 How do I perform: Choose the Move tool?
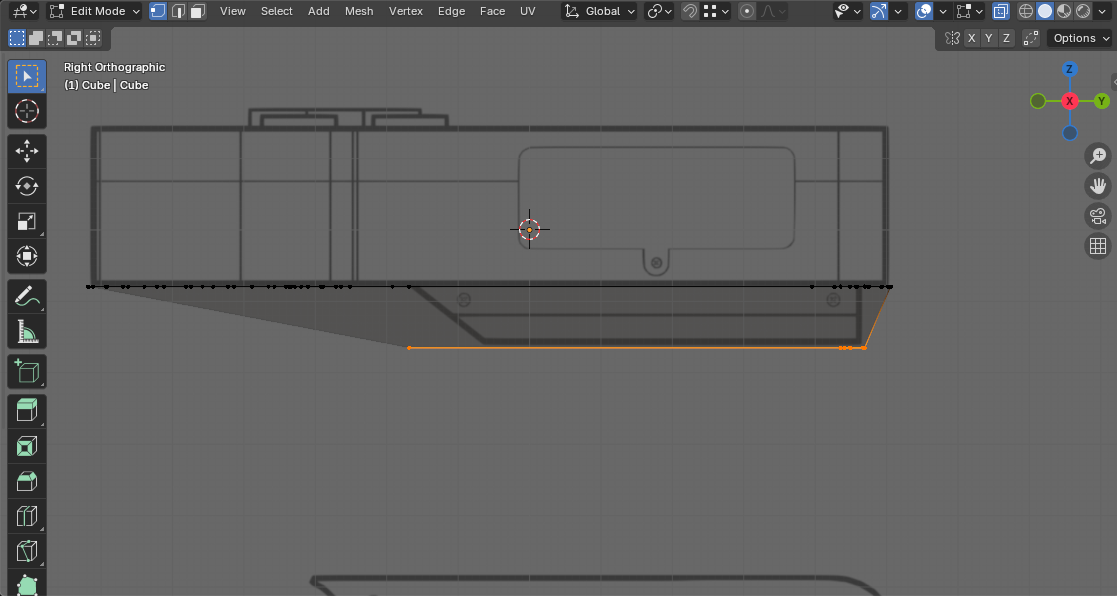pyautogui.click(x=26, y=151)
